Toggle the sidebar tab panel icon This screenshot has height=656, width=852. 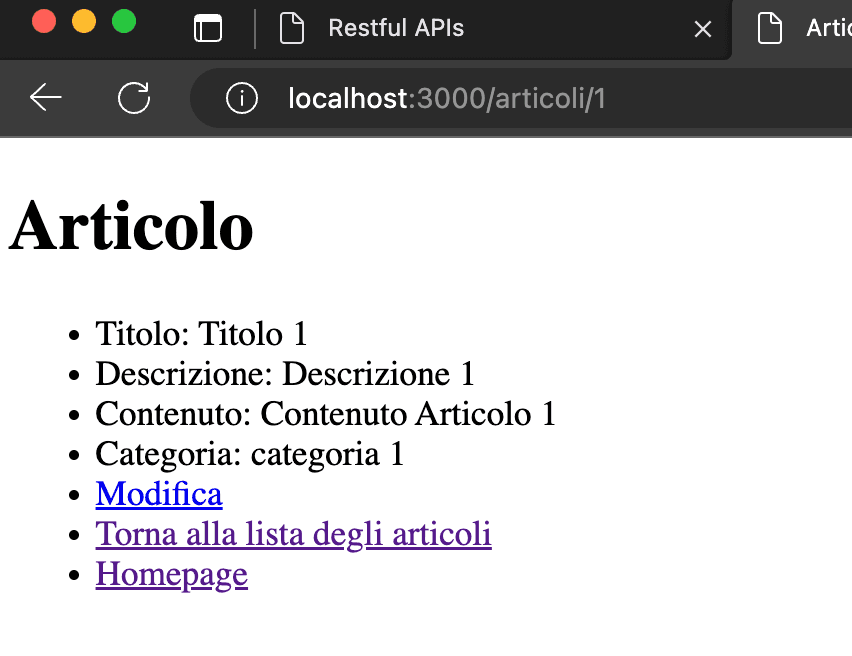[208, 28]
